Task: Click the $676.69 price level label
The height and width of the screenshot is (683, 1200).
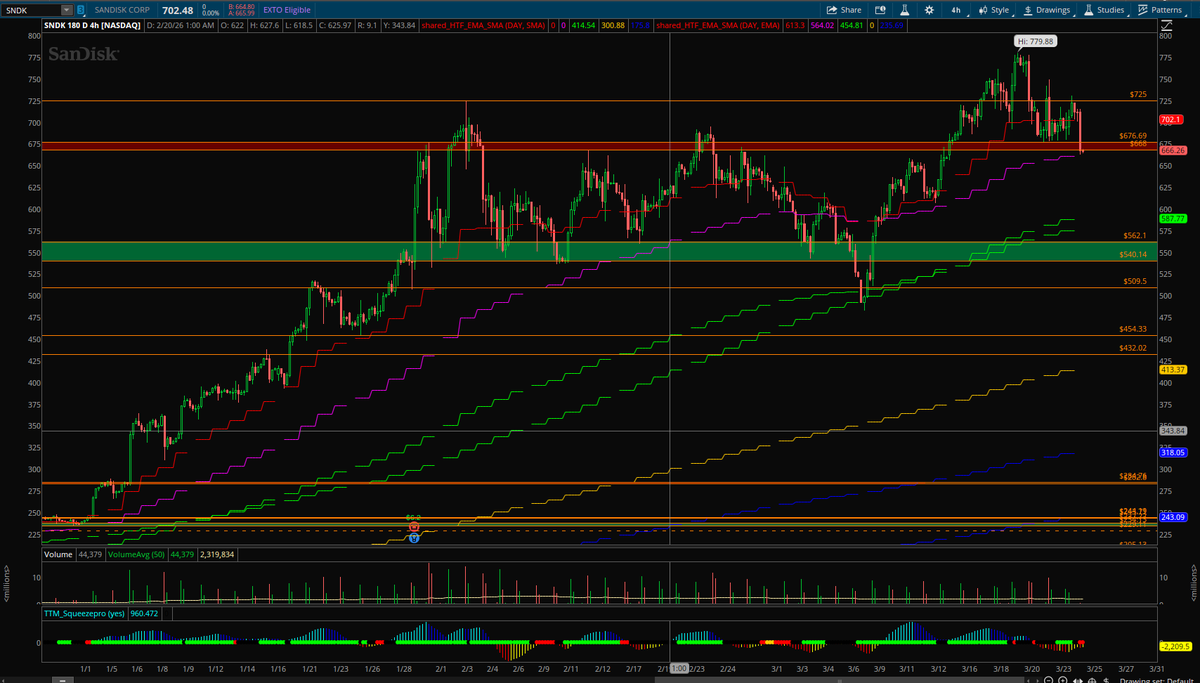Action: (x=1132, y=135)
